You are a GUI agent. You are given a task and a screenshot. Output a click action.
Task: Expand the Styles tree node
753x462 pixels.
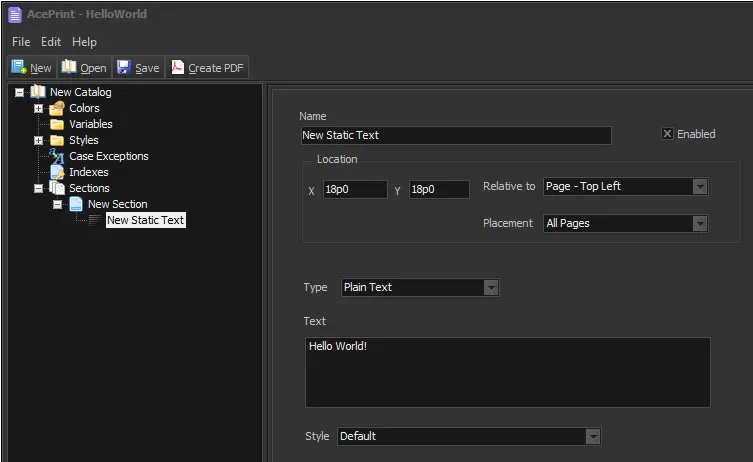point(38,140)
